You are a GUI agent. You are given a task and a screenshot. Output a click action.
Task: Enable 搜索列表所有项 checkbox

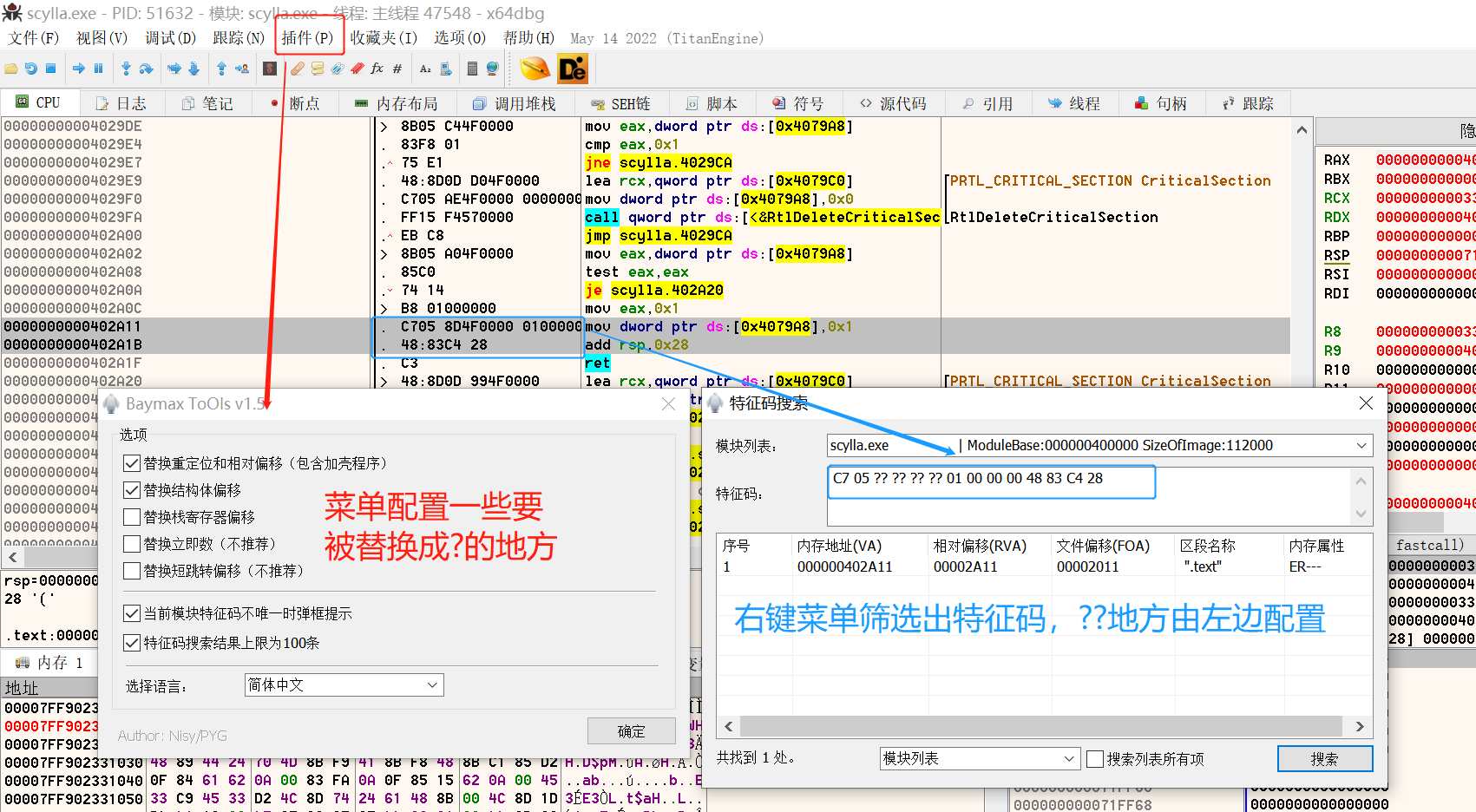1095,759
